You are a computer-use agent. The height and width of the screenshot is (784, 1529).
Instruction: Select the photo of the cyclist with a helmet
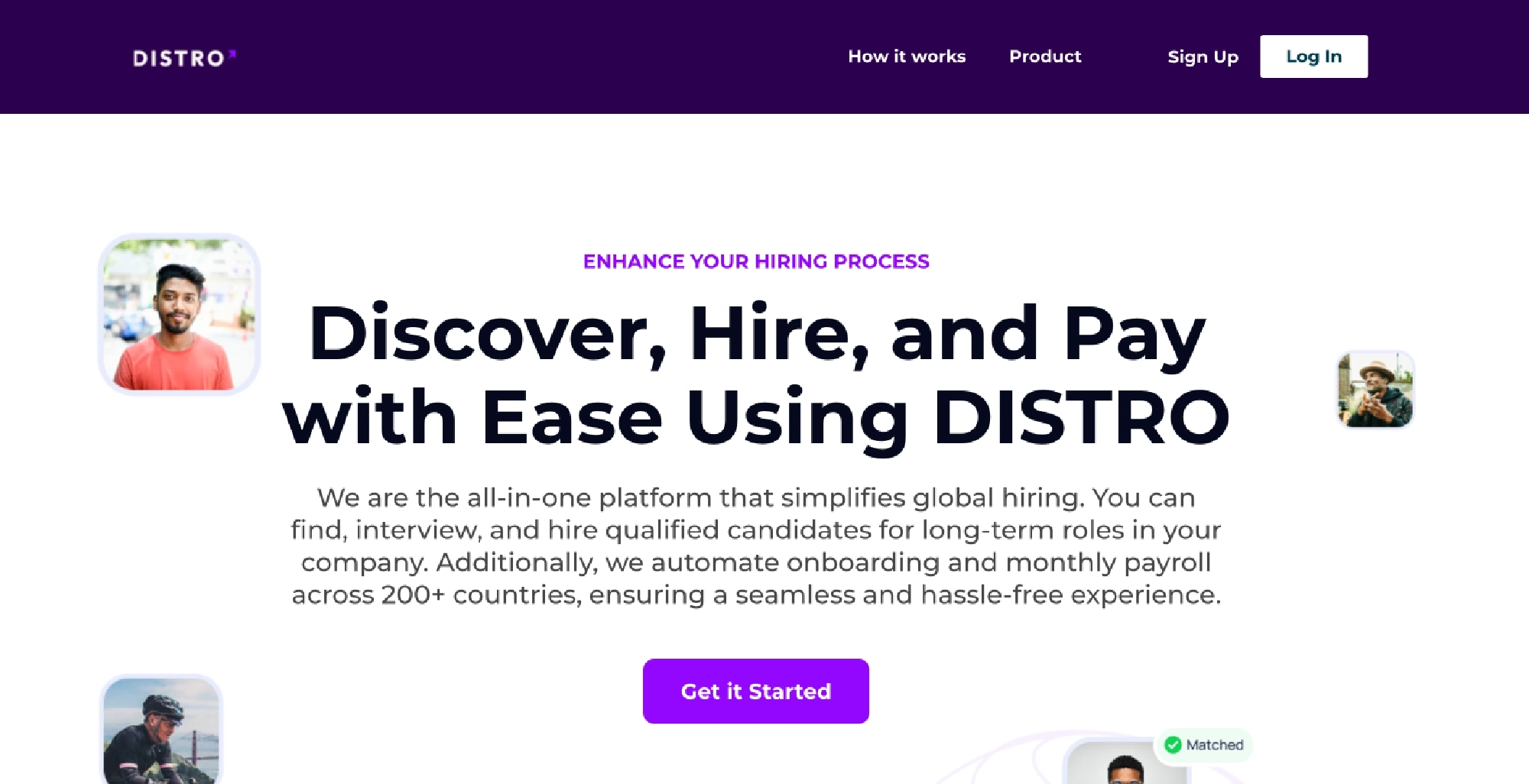161,730
